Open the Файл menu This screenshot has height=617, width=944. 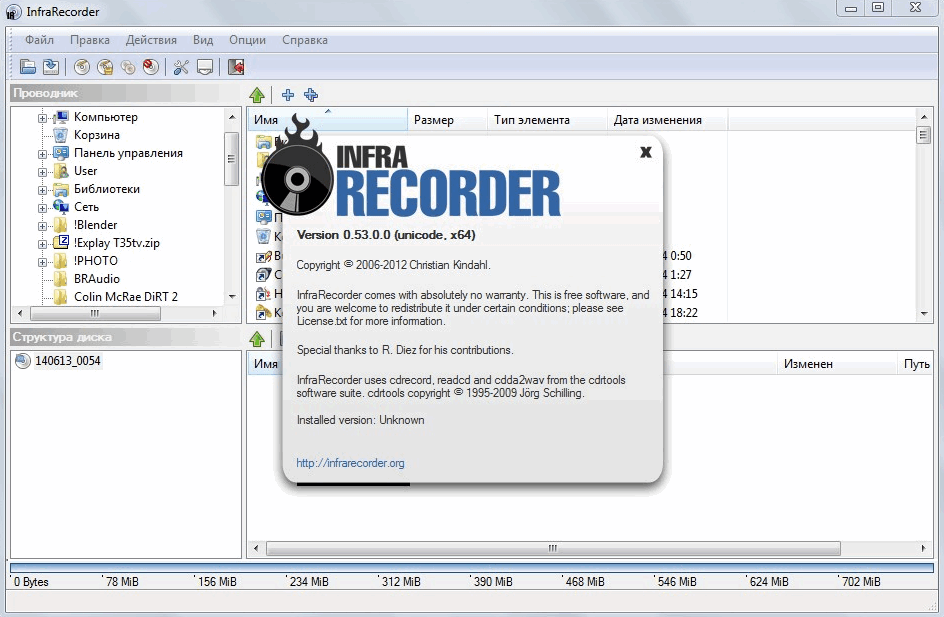click(39, 40)
